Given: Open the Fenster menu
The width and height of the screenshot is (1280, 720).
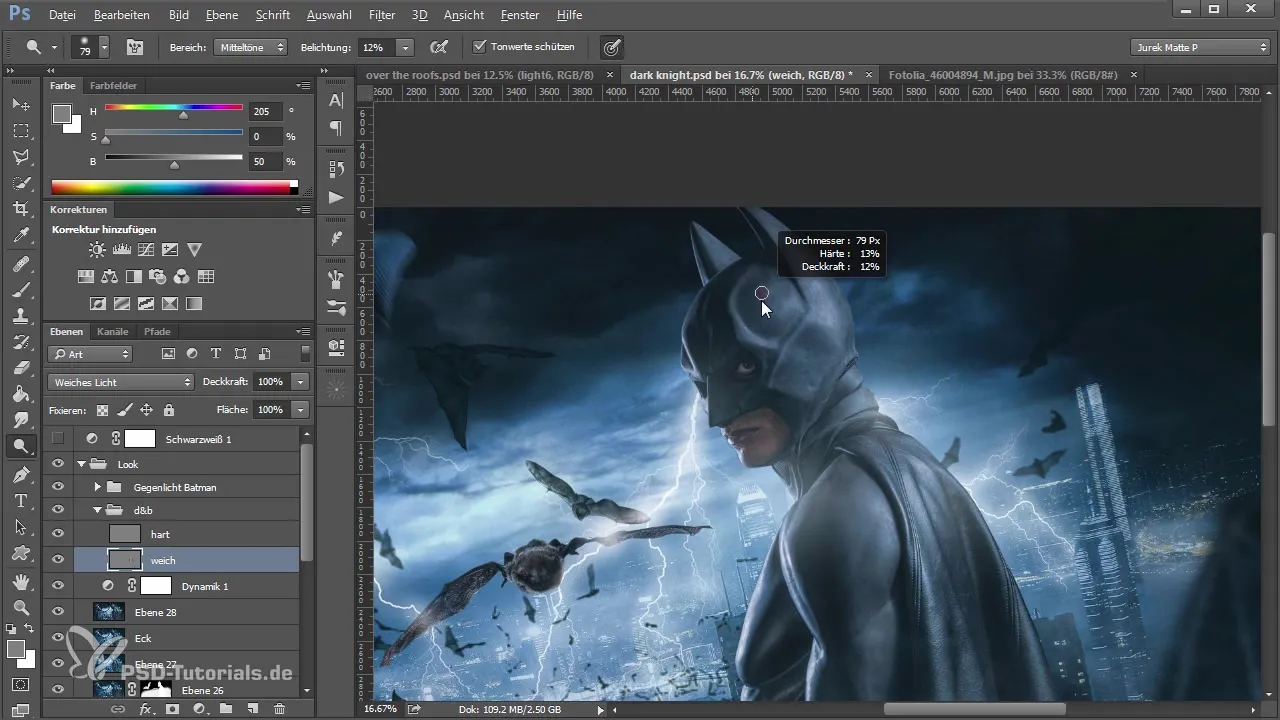Looking at the screenshot, I should click(520, 15).
